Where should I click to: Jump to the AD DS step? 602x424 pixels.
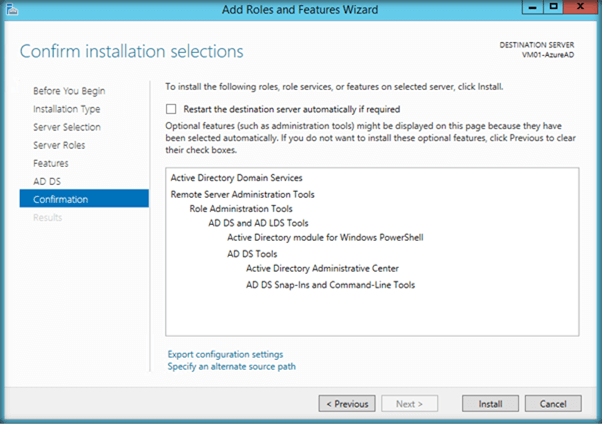click(x=47, y=181)
